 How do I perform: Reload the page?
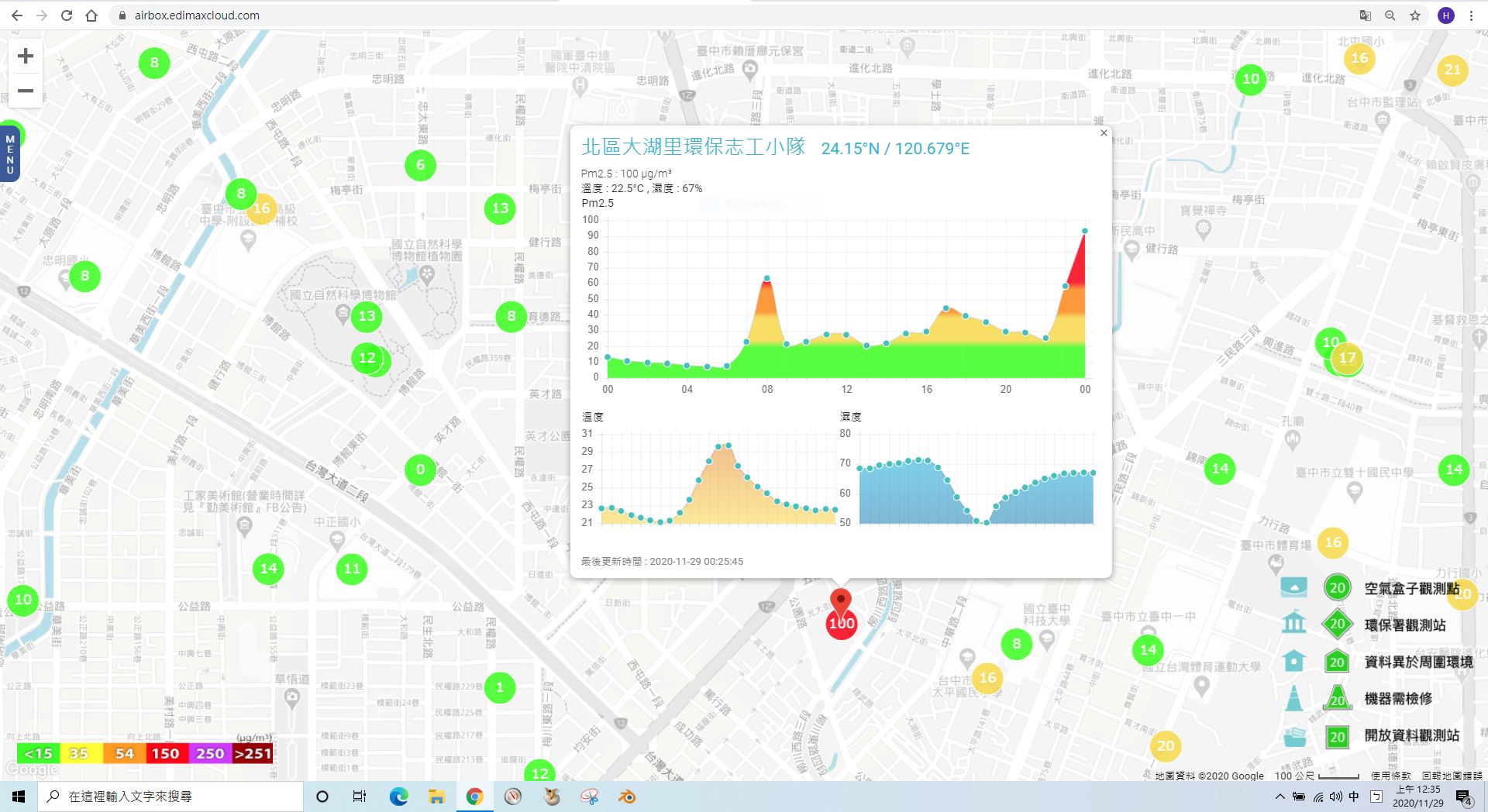click(67, 15)
